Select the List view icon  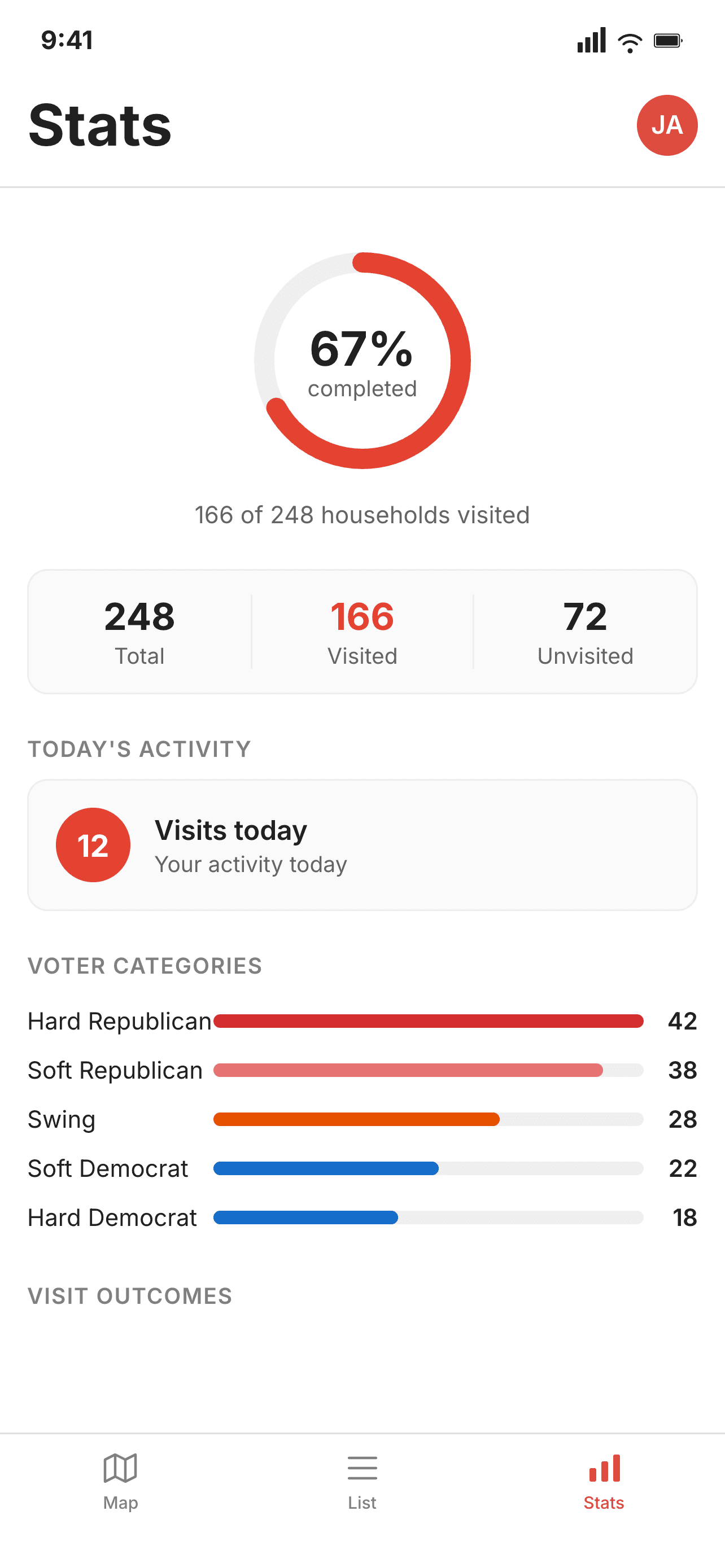click(x=362, y=1468)
